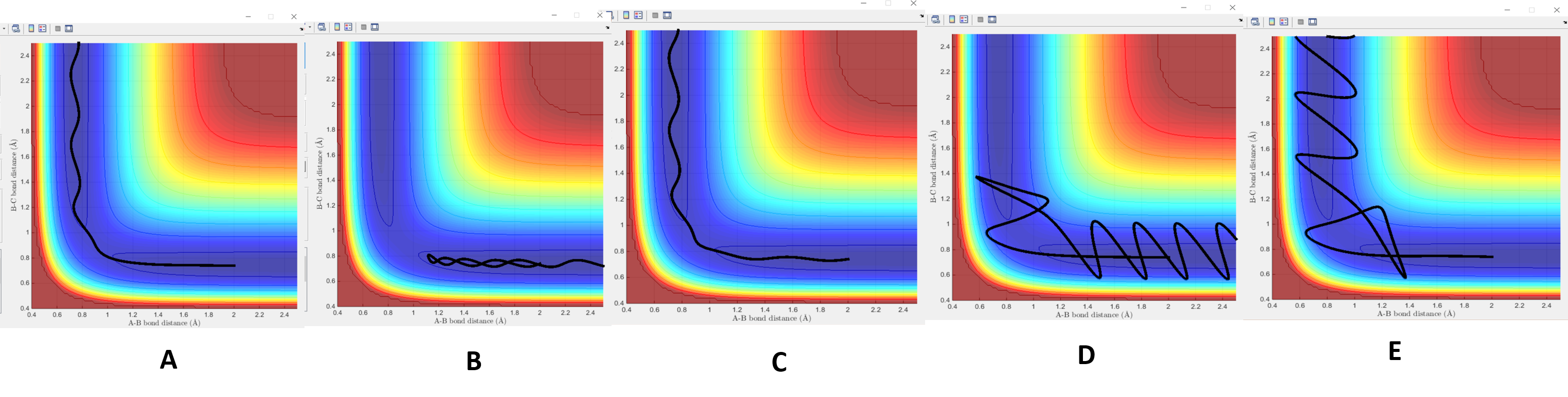This screenshot has height=397, width=1568.
Task: Insert a legend in plot C window
Action: 638,15
